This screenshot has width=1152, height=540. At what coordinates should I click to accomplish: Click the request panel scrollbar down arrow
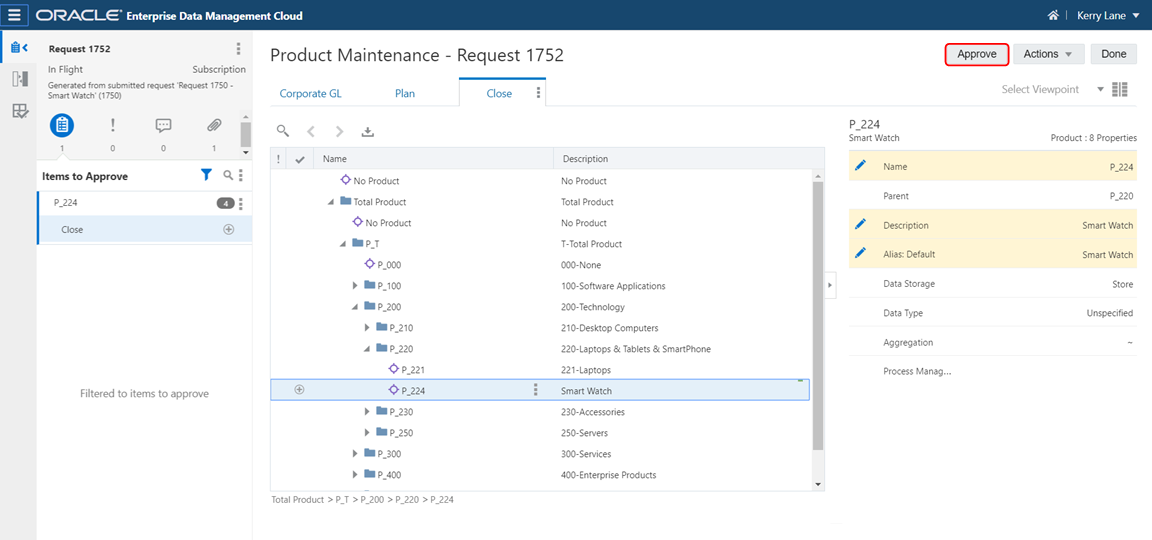(x=246, y=153)
